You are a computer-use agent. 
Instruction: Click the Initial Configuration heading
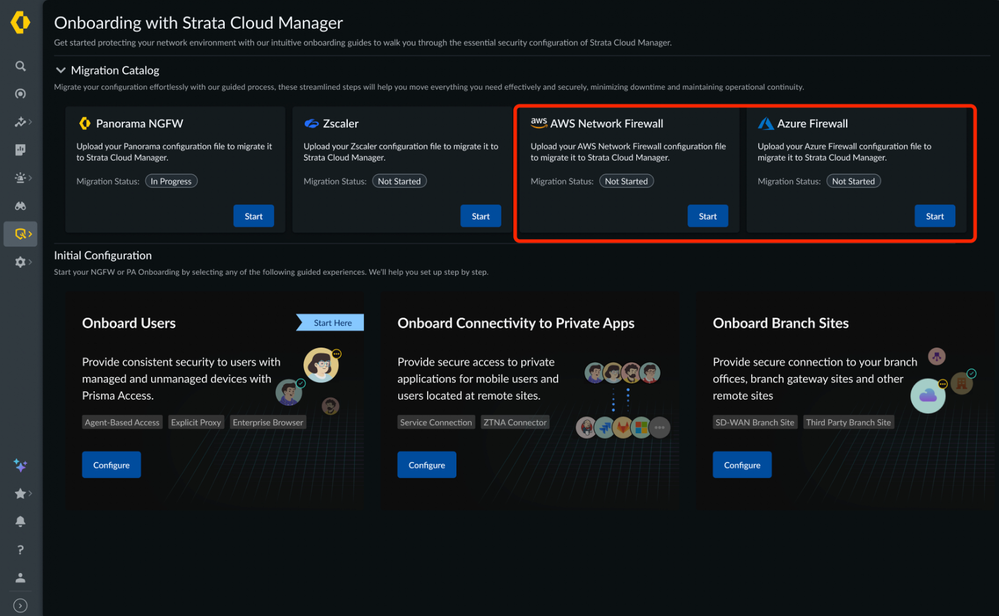pos(103,255)
